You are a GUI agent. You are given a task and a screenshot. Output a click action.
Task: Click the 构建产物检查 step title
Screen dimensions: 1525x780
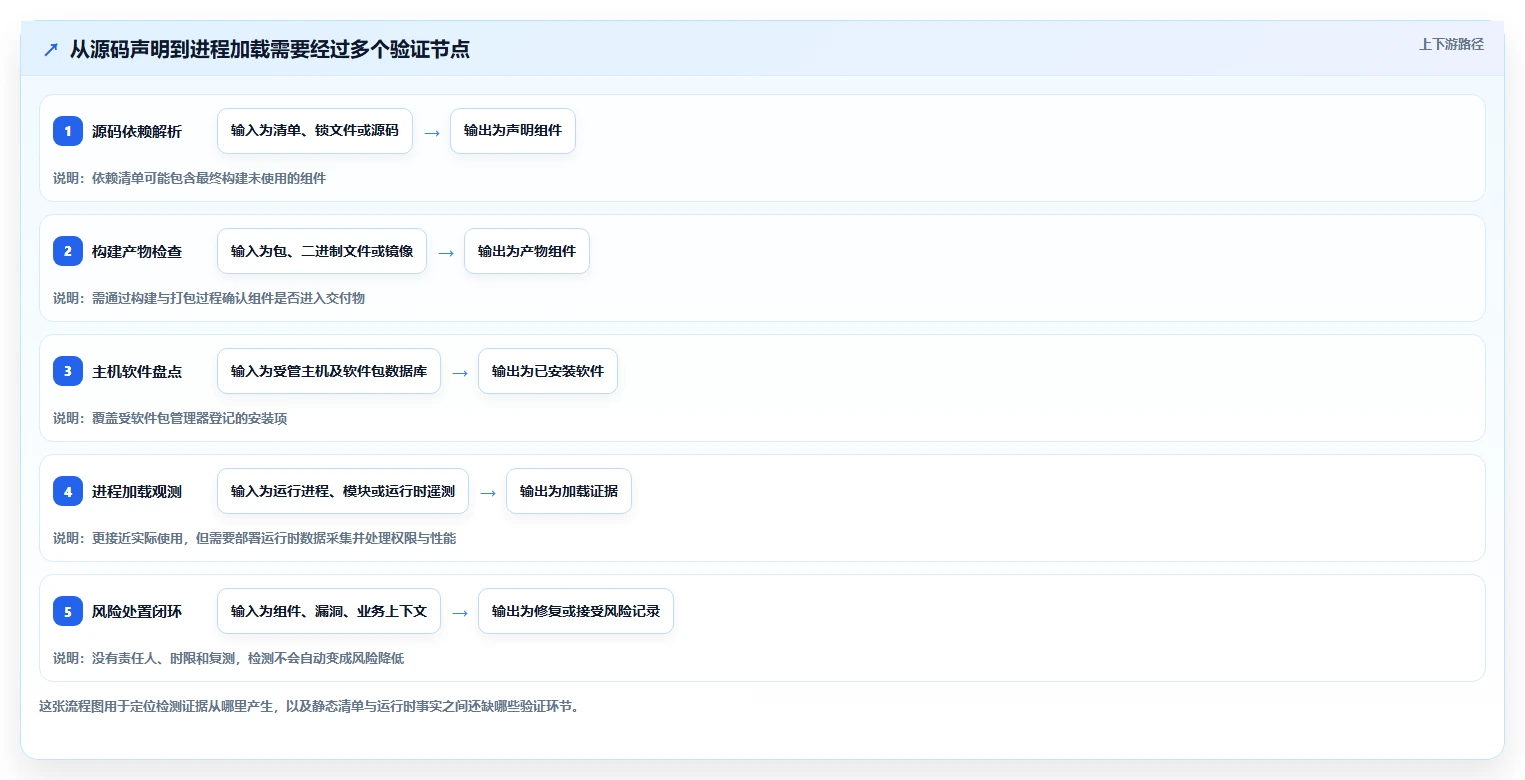tap(137, 251)
